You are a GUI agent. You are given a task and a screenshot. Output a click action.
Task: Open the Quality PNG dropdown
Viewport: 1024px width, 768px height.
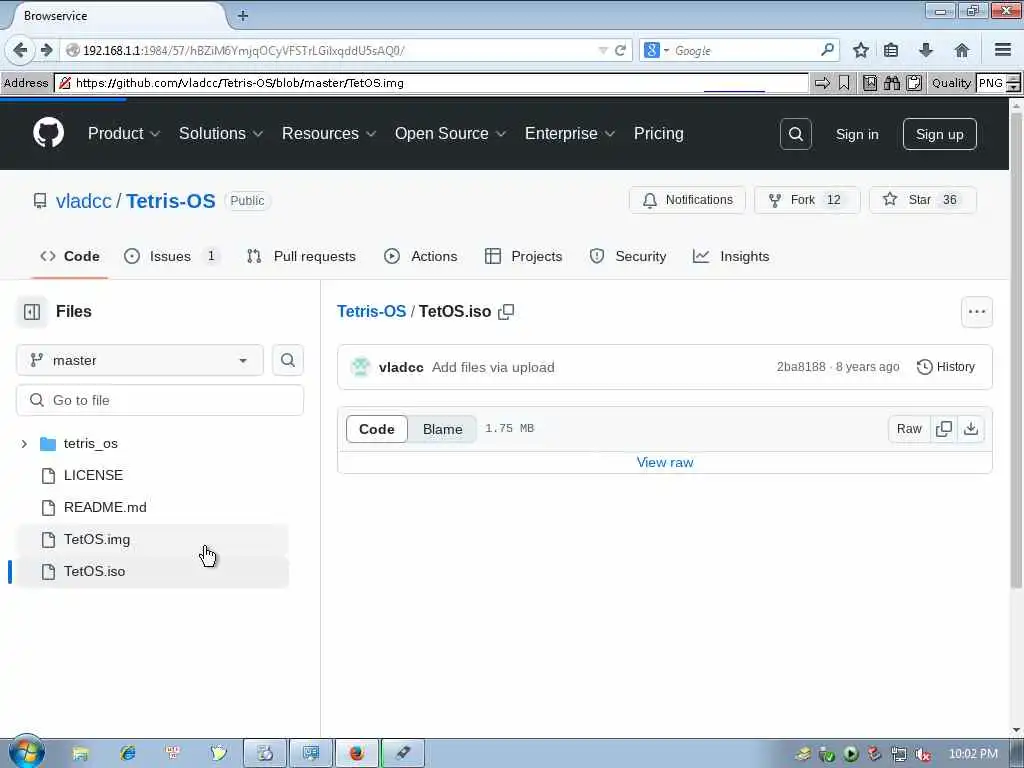(x=998, y=83)
